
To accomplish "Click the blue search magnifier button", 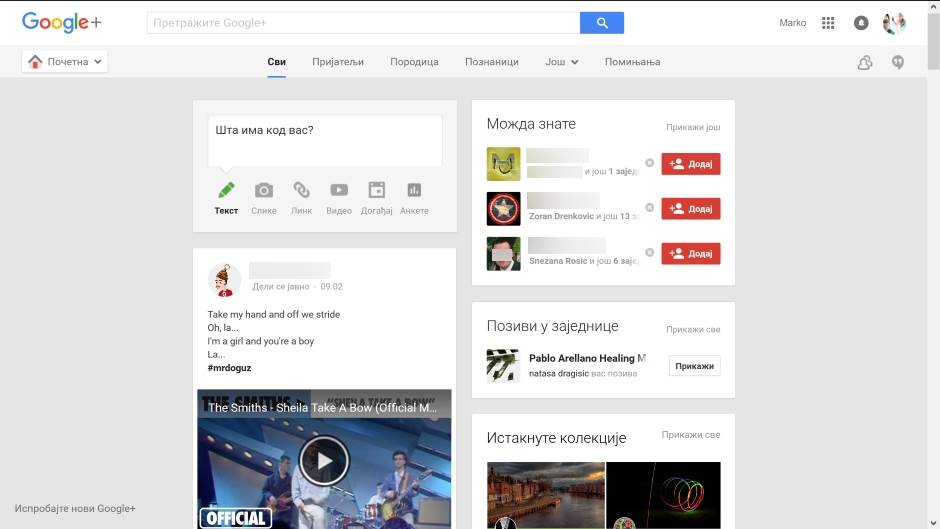I will click(601, 23).
